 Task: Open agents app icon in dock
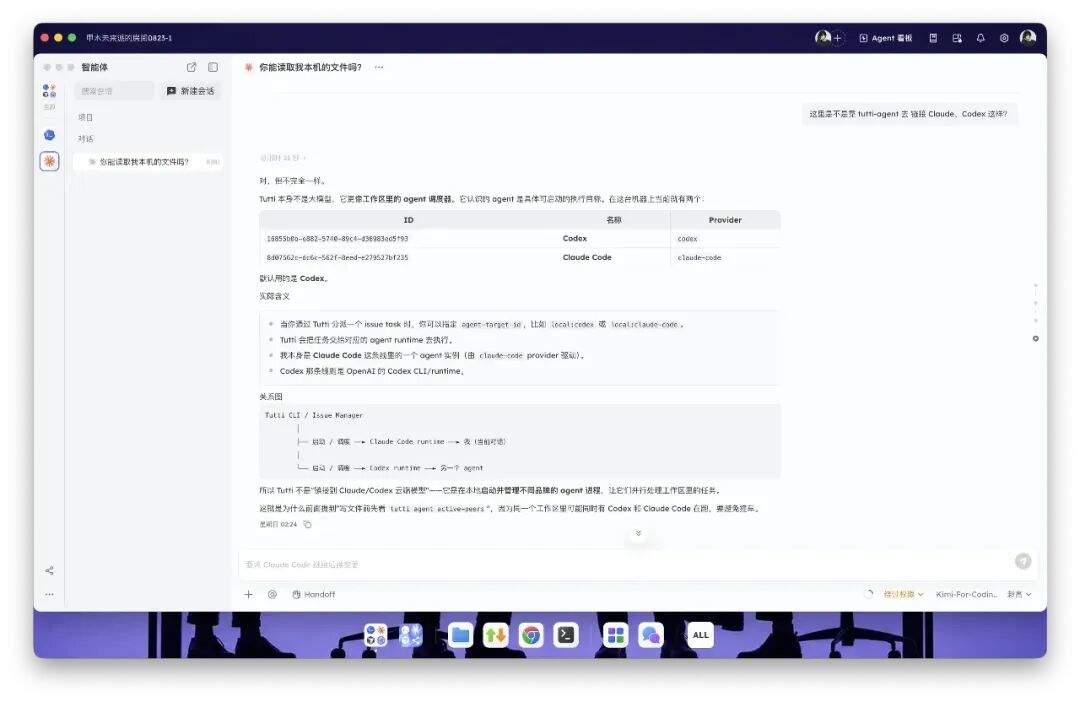click(375, 635)
